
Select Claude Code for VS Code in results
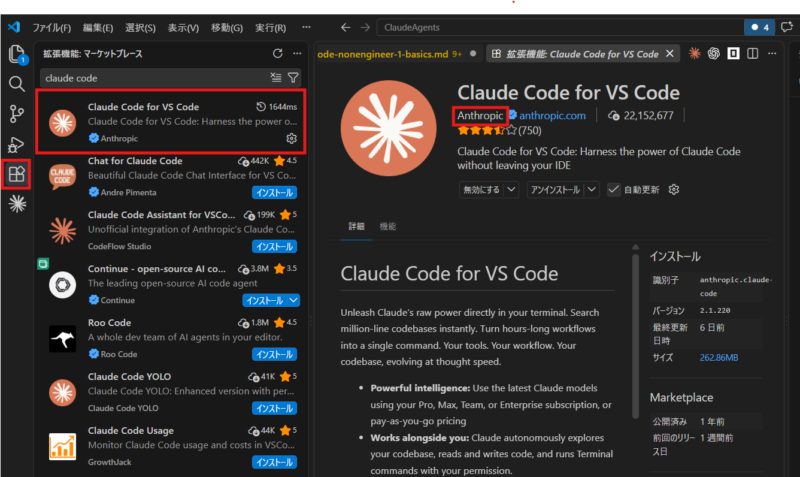171,121
